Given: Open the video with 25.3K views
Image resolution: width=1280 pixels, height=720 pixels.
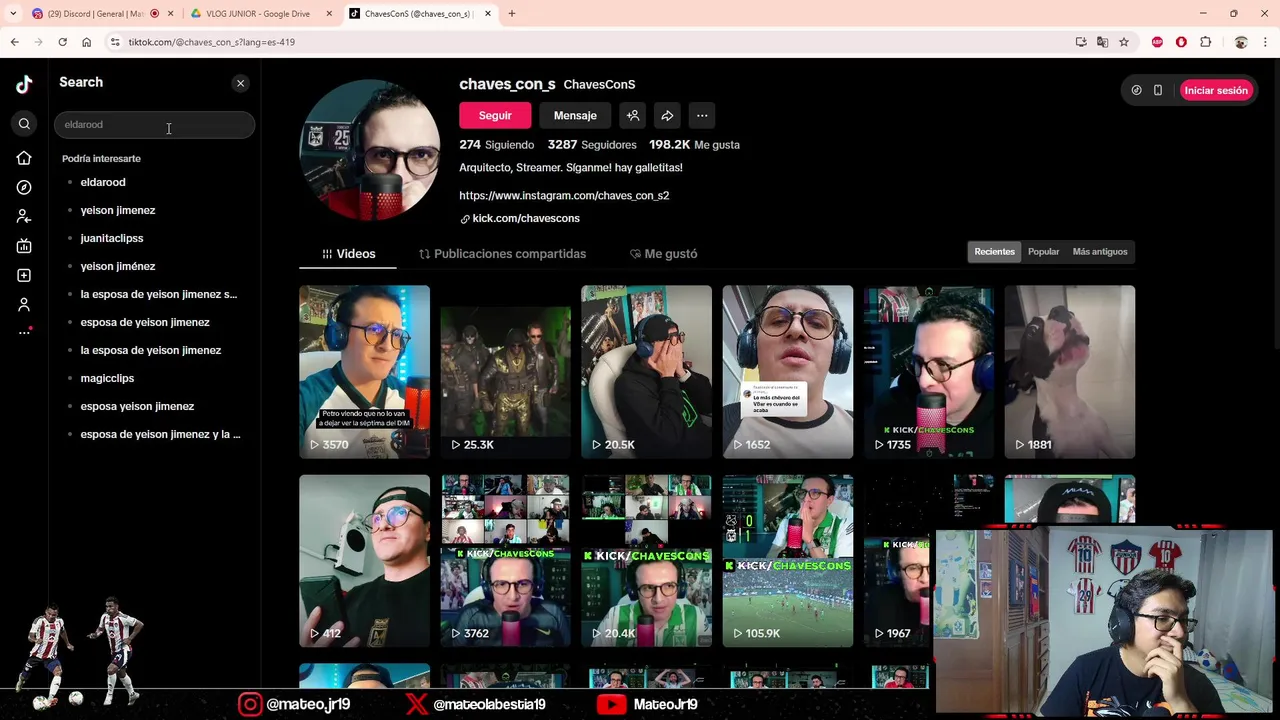Looking at the screenshot, I should pyautogui.click(x=505, y=372).
